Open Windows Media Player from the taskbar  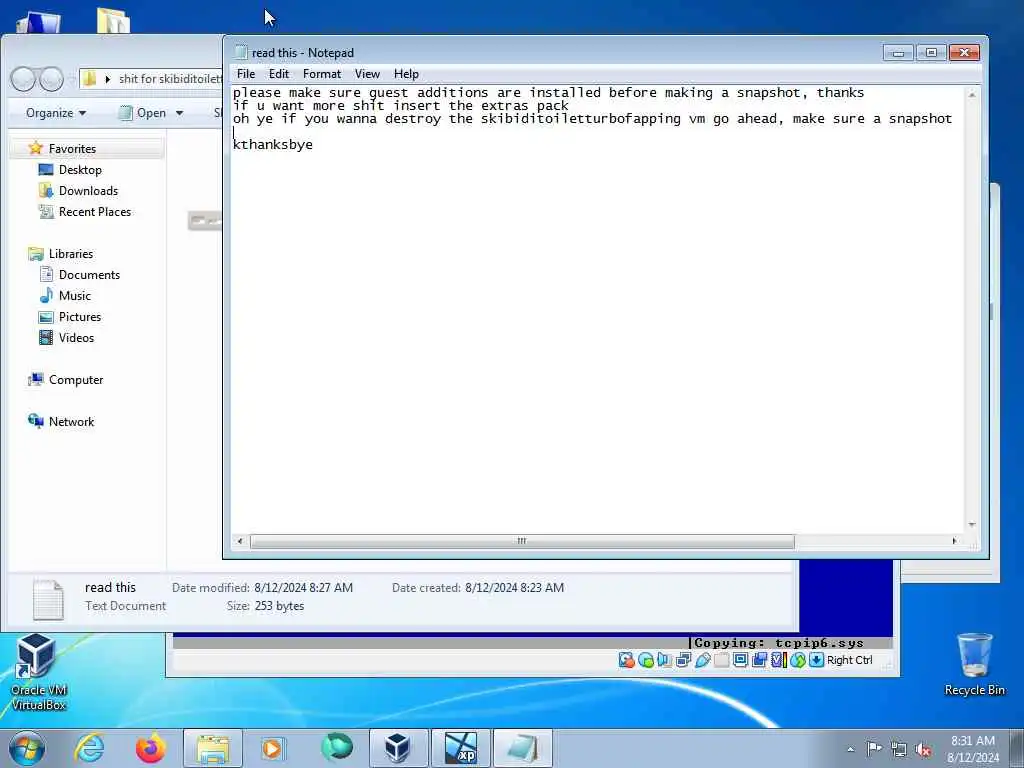point(272,748)
